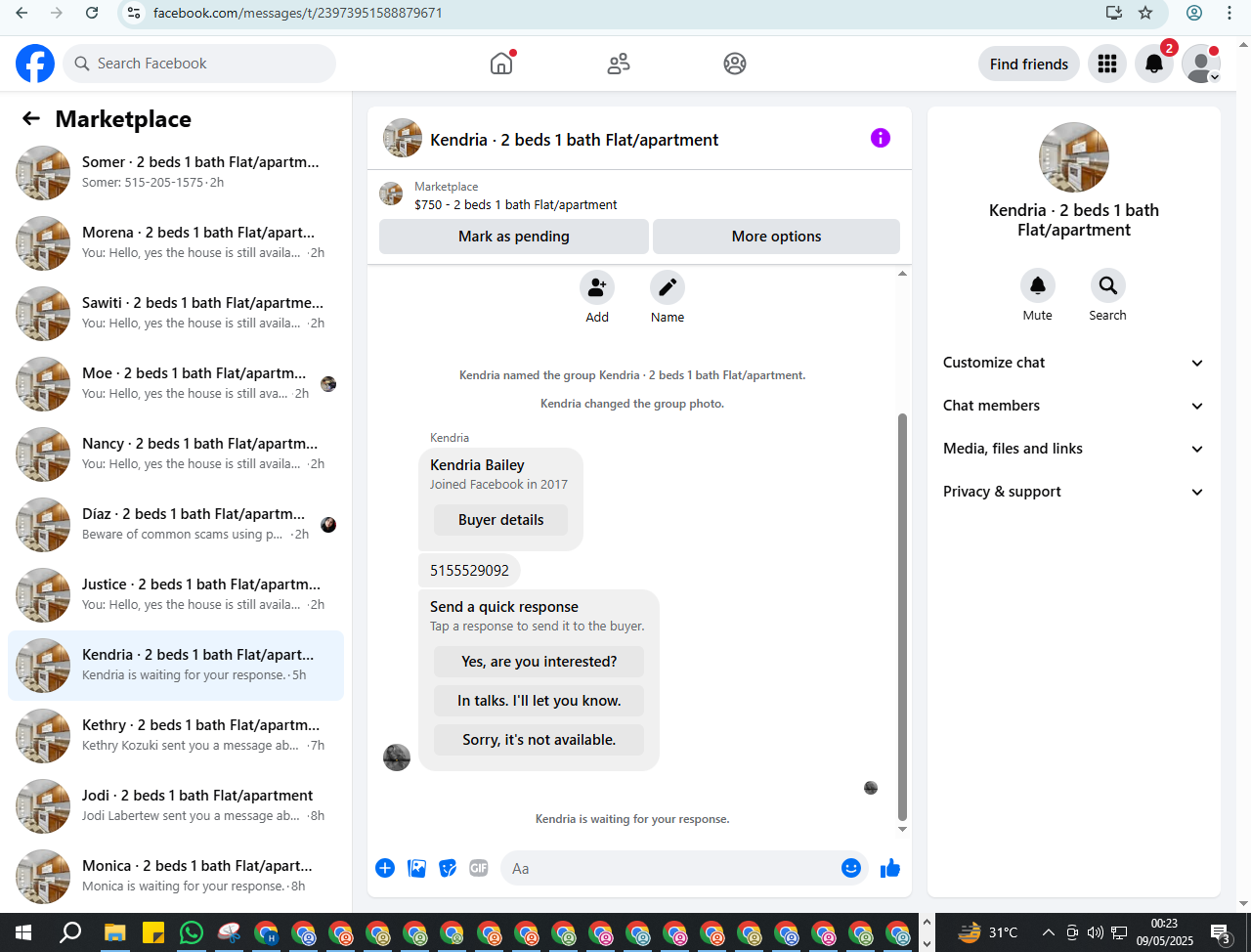
Task: Send quick reply 'Sorry, it's not available.'
Action: coord(539,740)
